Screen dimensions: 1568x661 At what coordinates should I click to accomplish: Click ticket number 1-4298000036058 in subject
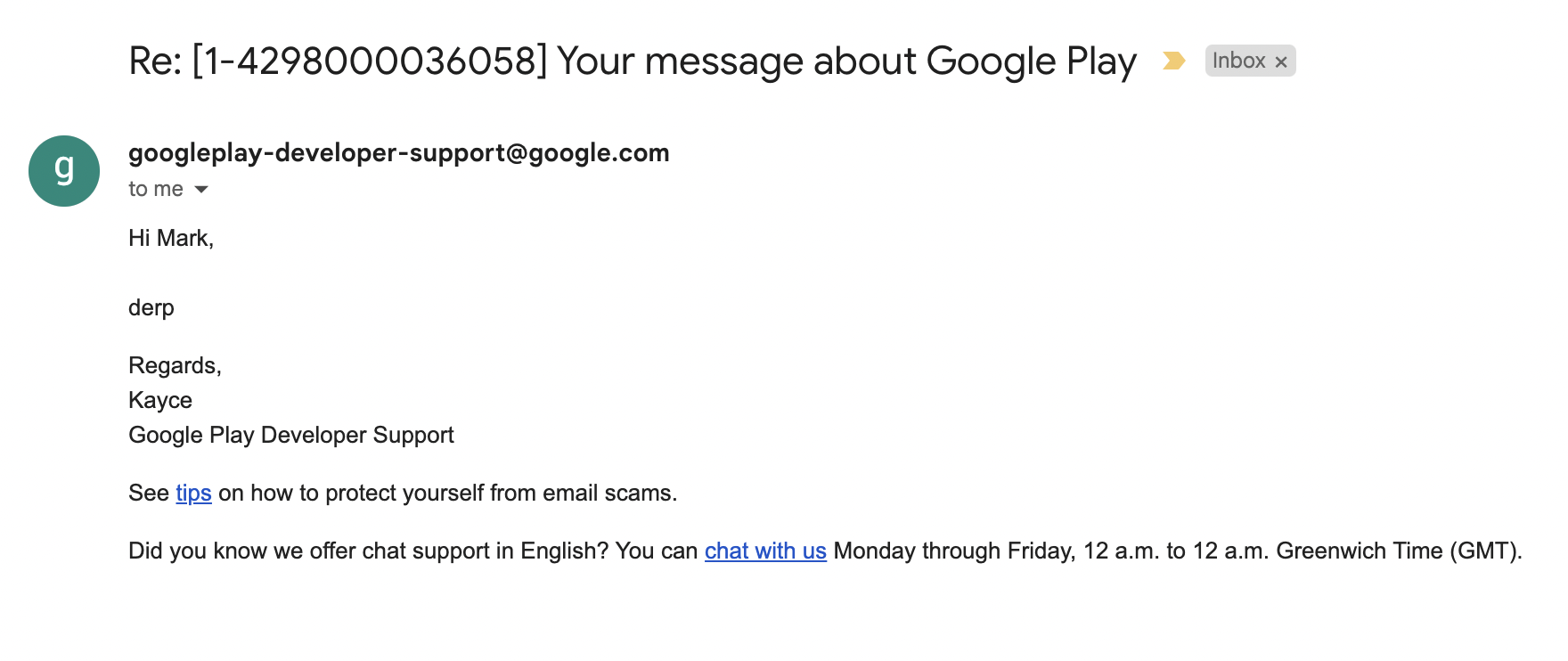[x=369, y=61]
